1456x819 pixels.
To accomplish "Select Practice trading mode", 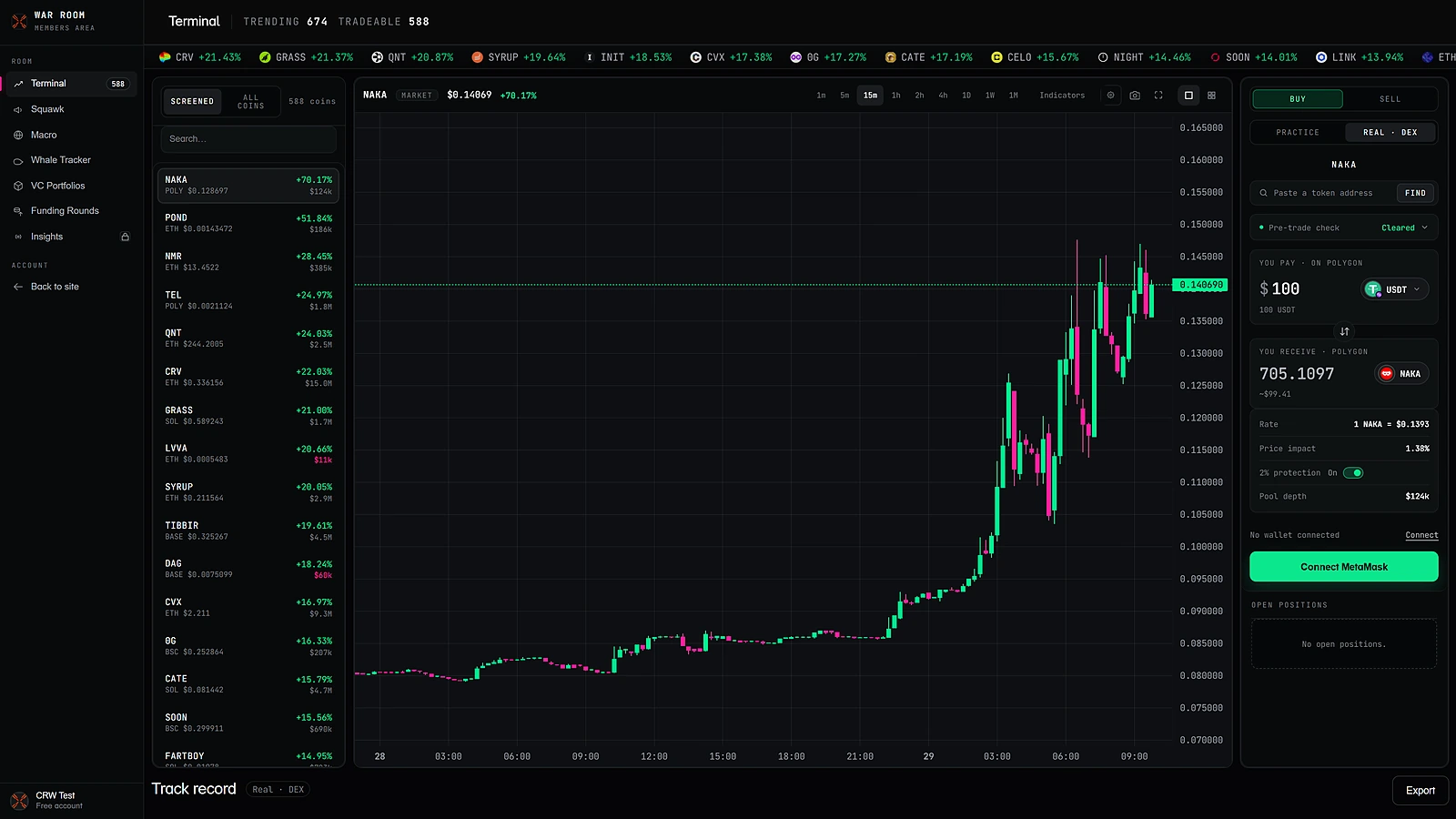I will pos(1298,133).
